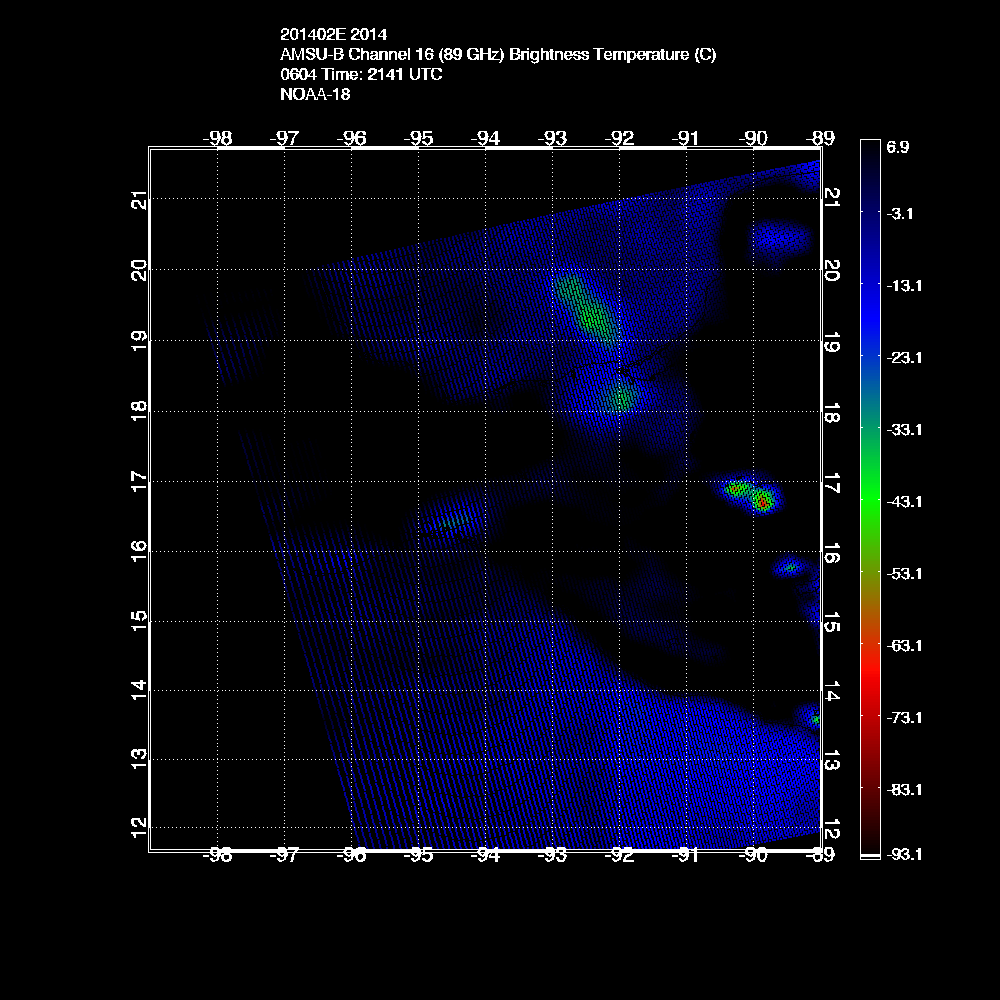This screenshot has width=1000, height=1000.
Task: Click the left-axis latitude label "15"
Action: pyautogui.click(x=139, y=621)
